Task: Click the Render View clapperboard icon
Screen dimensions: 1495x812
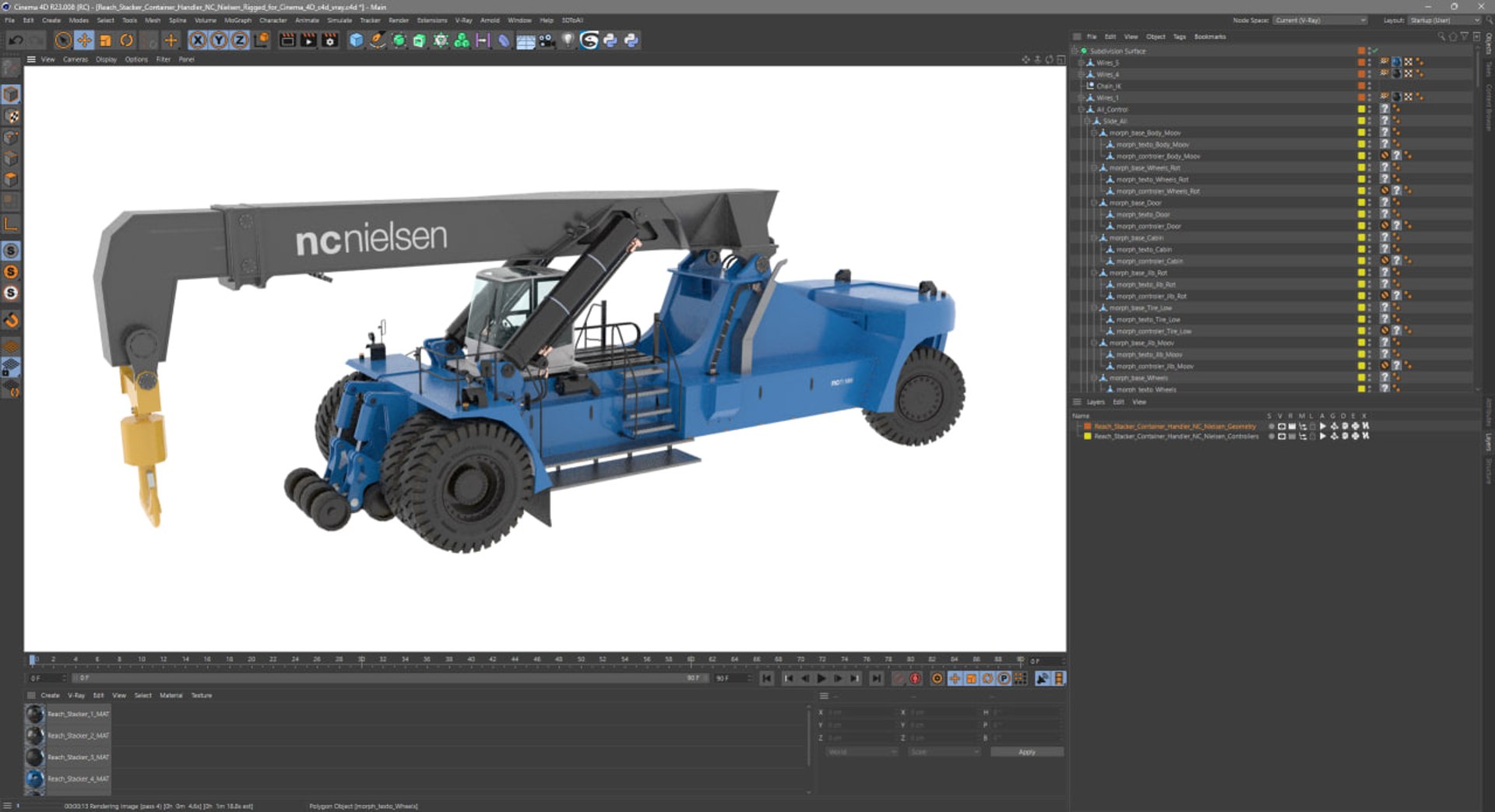Action: click(x=287, y=40)
